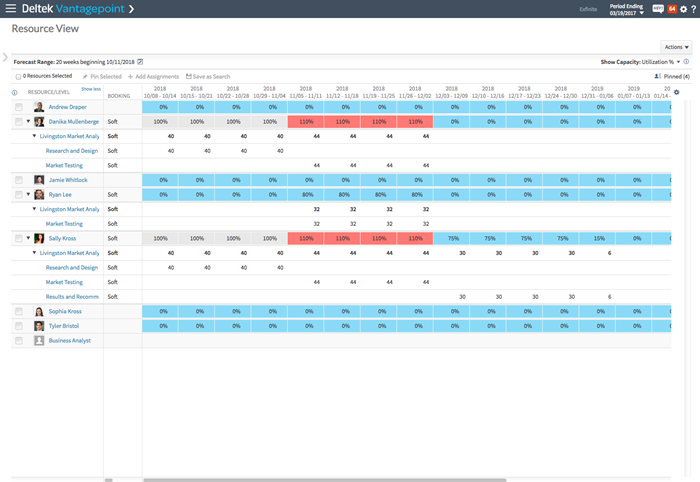Screen dimensions: 700x482
Task: Click the horizontal scrollbar at the bottom
Action: 300,480
